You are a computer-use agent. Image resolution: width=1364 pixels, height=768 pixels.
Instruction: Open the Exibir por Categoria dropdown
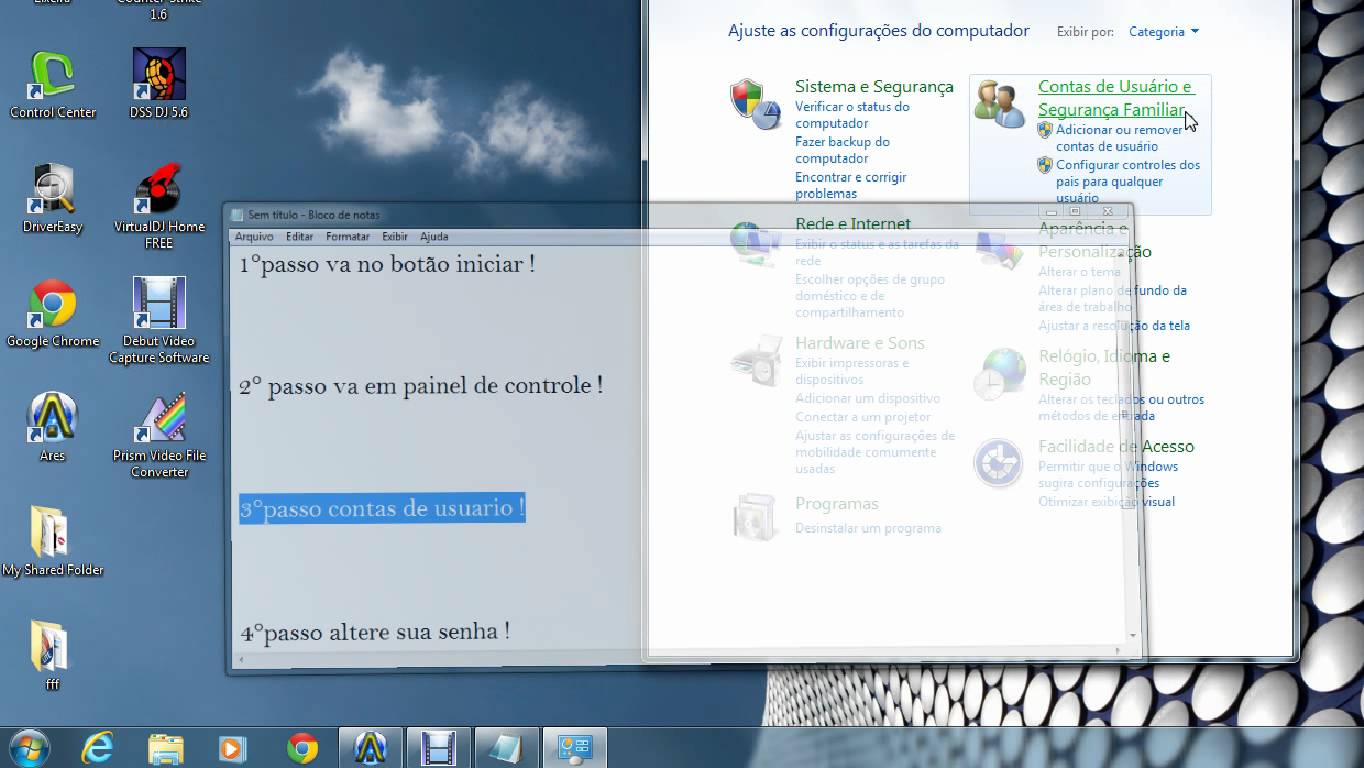pyautogui.click(x=1164, y=32)
